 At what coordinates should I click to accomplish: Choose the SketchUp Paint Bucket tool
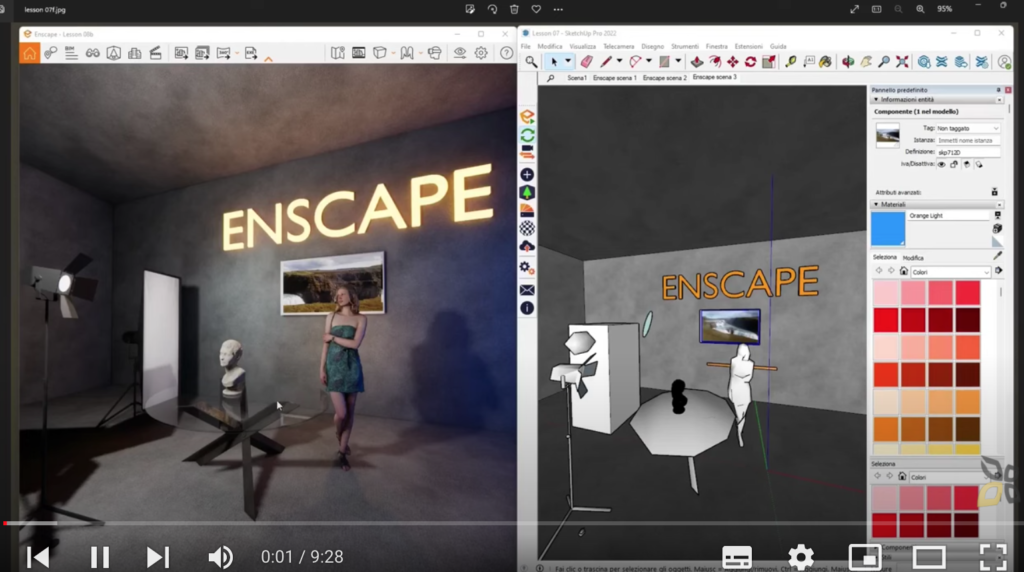tap(825, 62)
